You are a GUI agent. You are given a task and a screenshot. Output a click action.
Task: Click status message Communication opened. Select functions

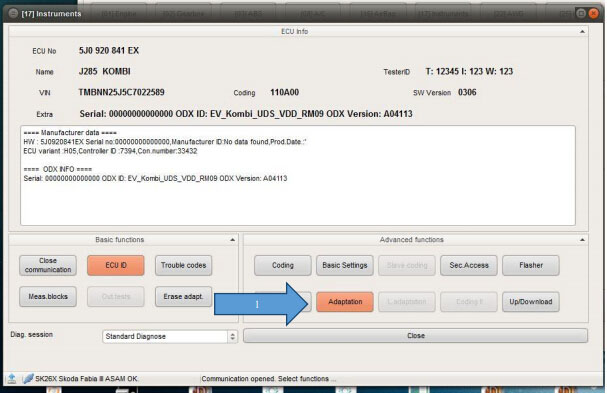(269, 379)
